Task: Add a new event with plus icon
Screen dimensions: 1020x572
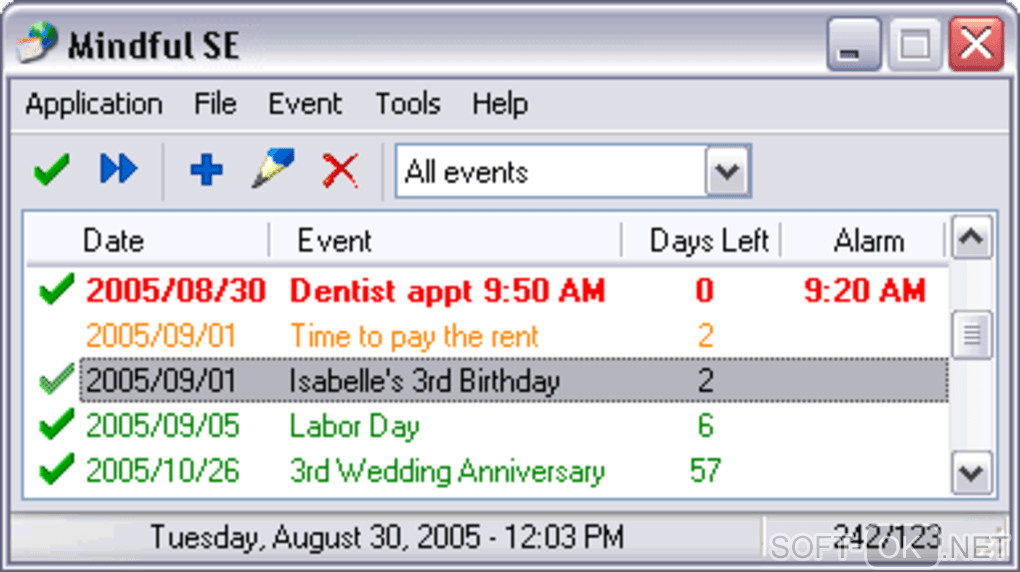Action: 206,170
